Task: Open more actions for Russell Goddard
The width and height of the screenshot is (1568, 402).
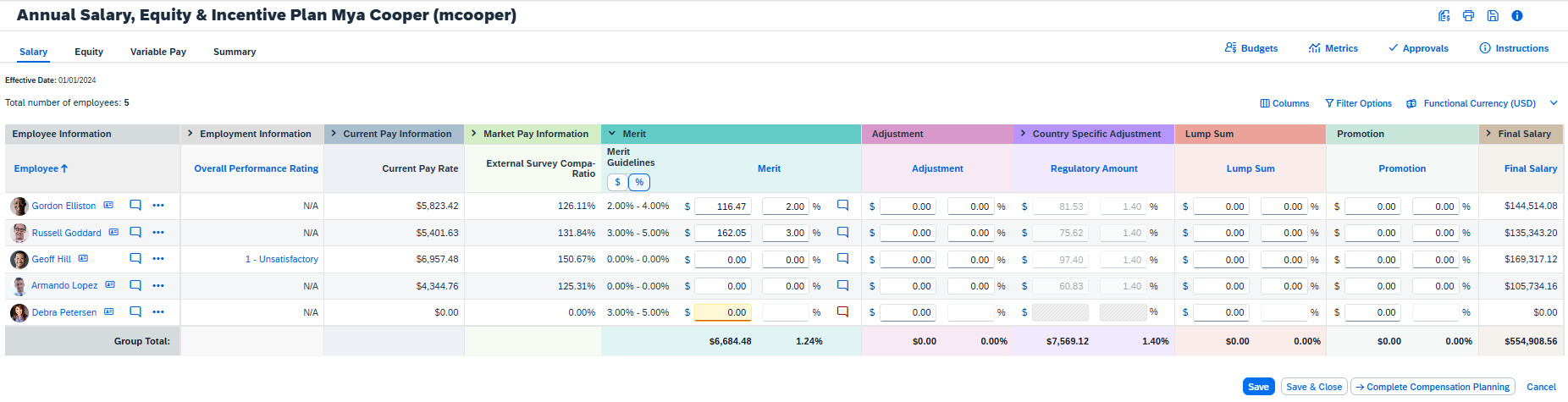Action: coord(158,233)
